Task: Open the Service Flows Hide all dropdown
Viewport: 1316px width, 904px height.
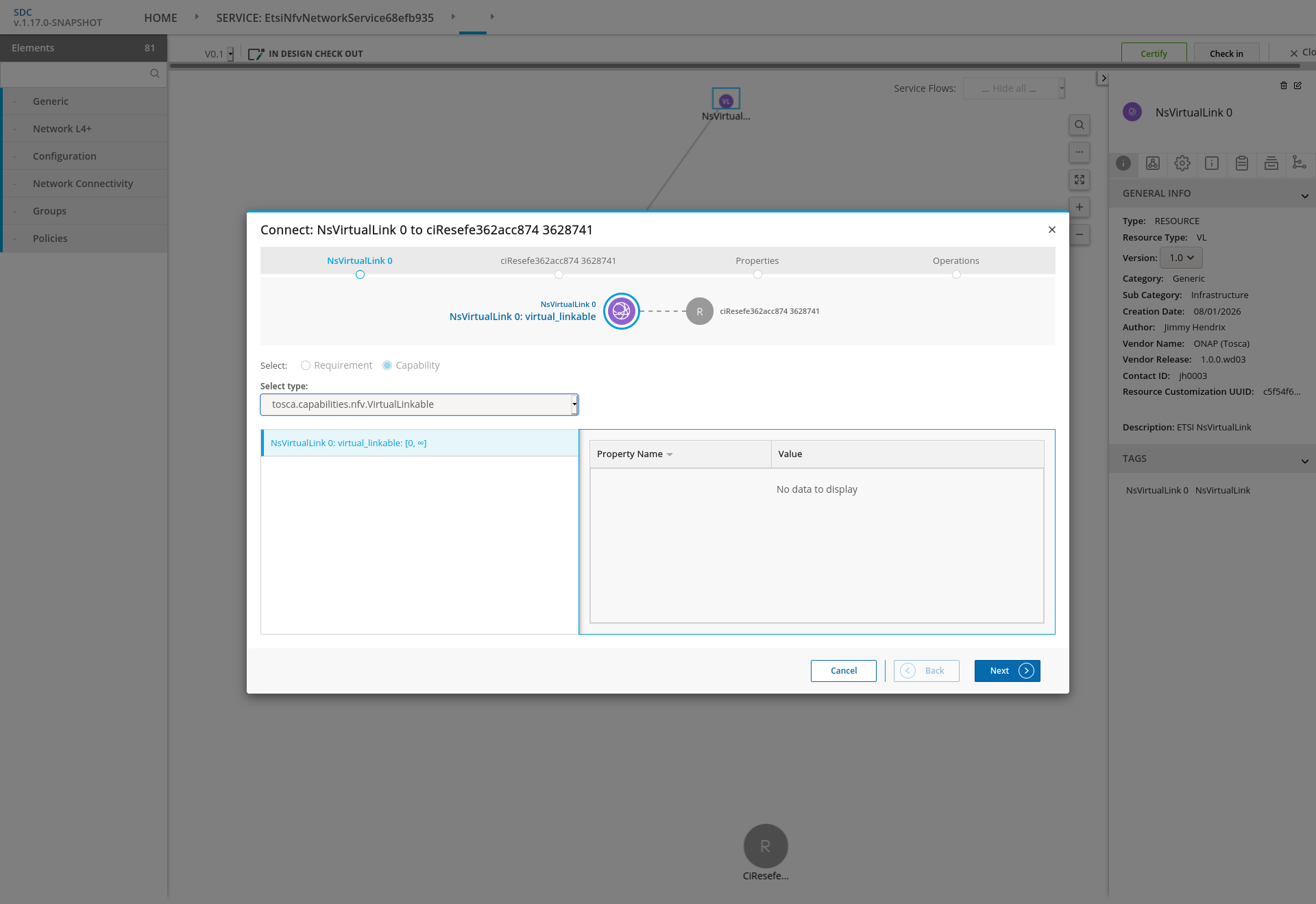Action: tap(1014, 88)
